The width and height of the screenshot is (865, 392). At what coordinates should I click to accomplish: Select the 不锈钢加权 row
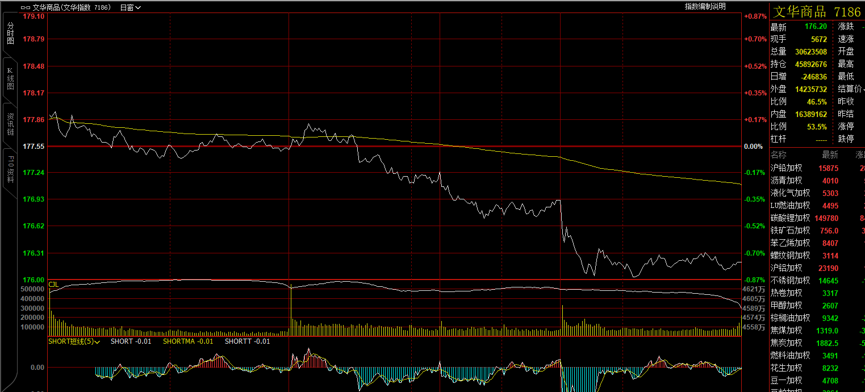click(x=818, y=281)
